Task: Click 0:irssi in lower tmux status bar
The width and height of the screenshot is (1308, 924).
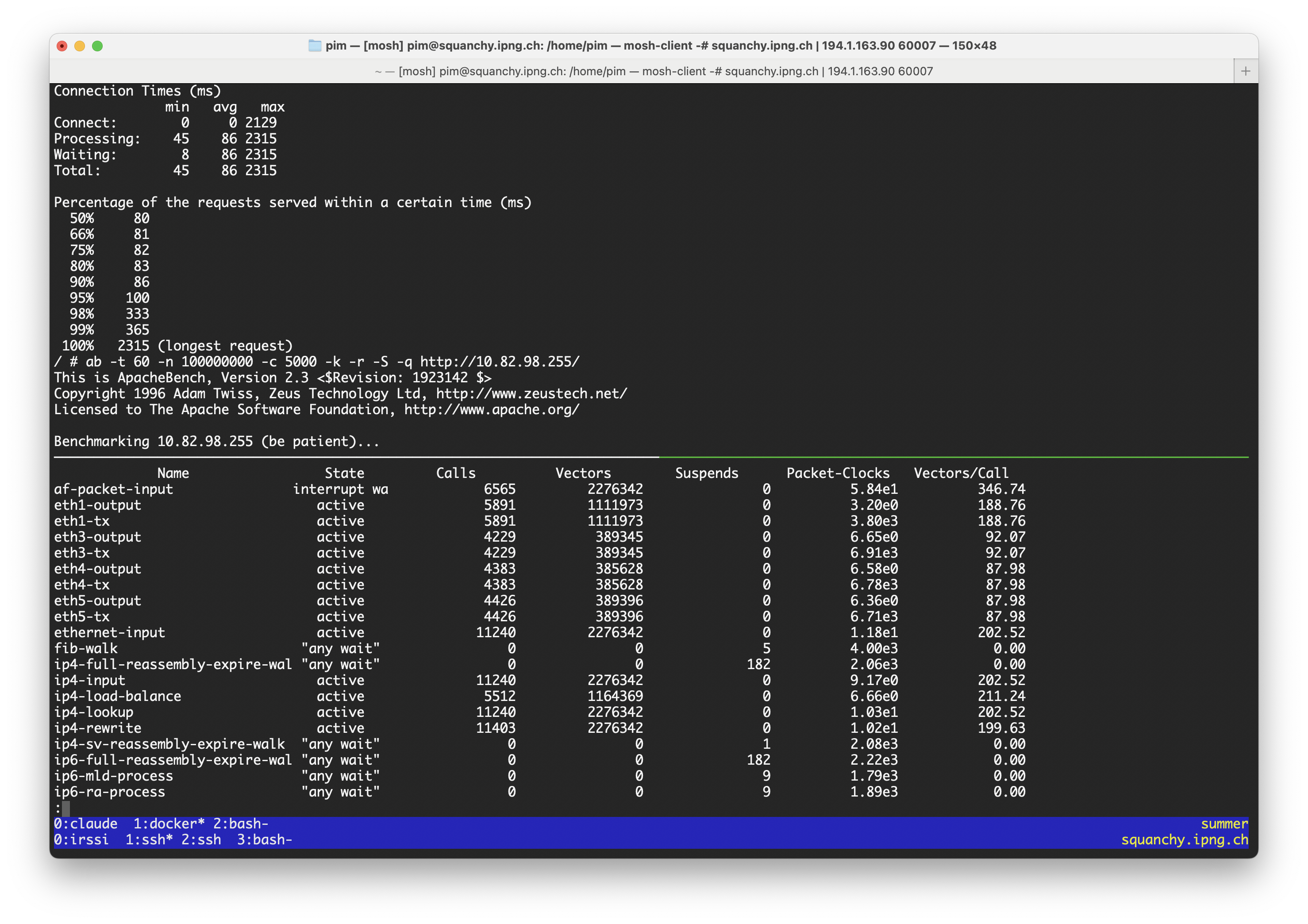Action: pyautogui.click(x=81, y=839)
